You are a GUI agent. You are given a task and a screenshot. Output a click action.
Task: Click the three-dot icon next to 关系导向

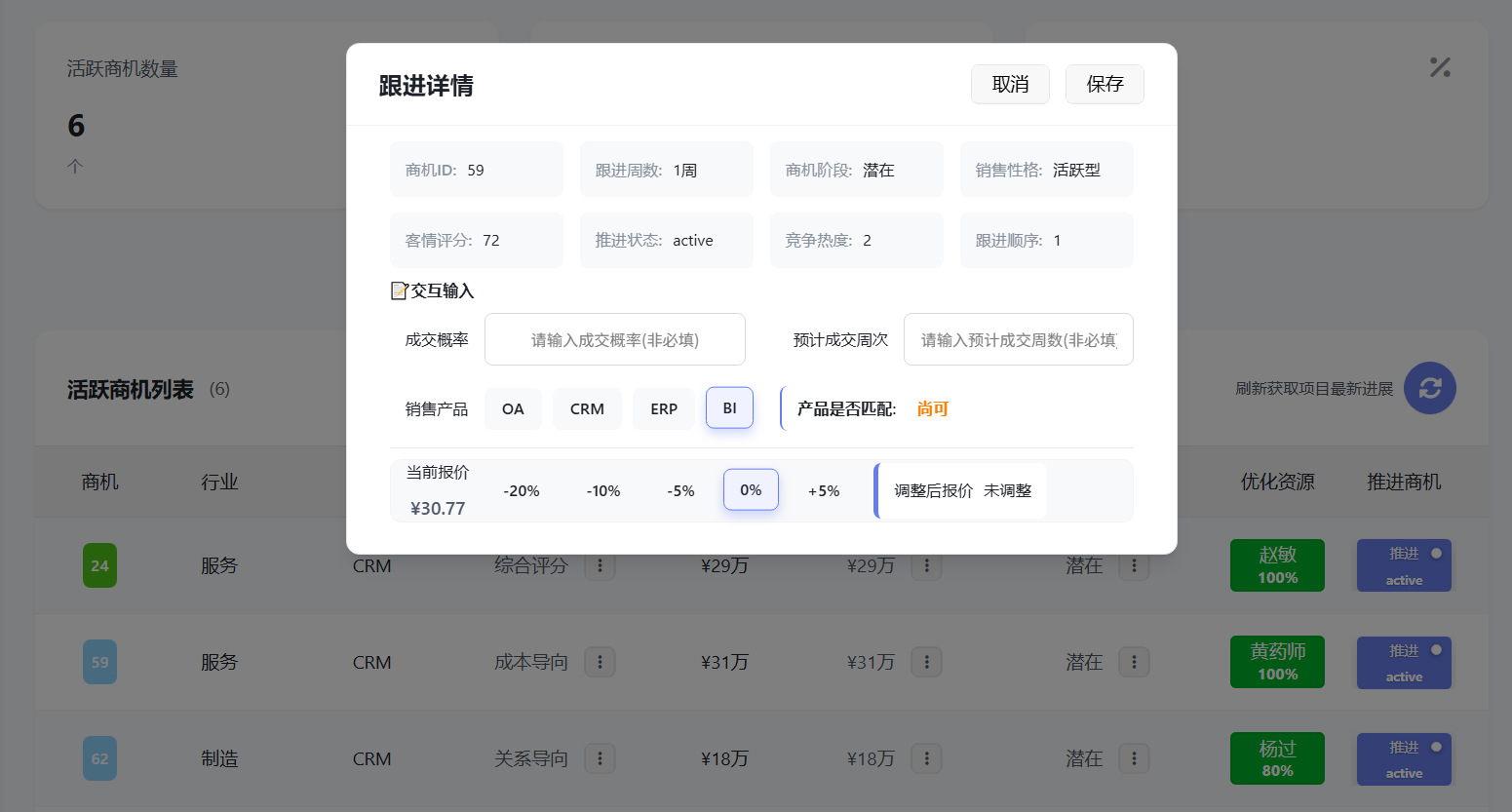[600, 758]
